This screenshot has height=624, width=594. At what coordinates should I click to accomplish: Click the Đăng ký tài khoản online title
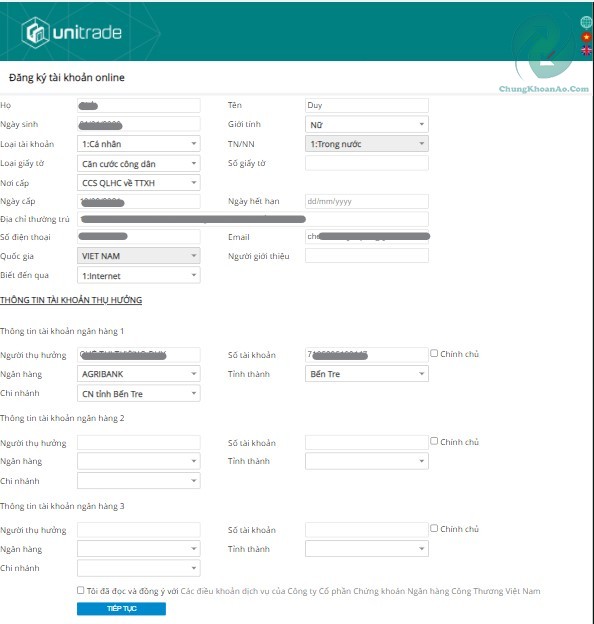point(67,77)
